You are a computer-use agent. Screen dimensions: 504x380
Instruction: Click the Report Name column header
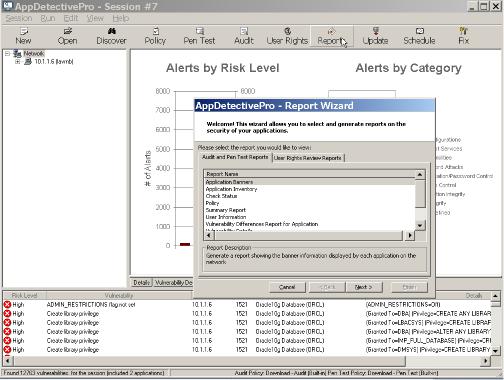tap(310, 174)
